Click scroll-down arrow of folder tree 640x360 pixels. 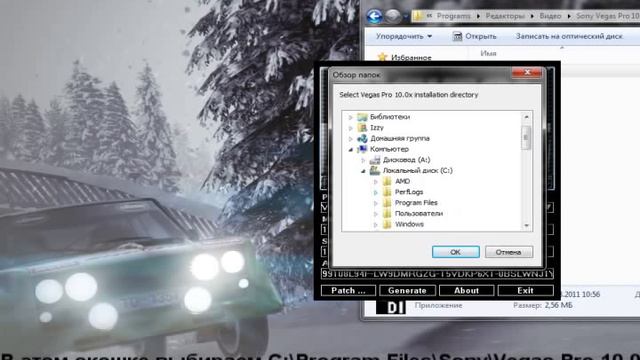[x=526, y=225]
